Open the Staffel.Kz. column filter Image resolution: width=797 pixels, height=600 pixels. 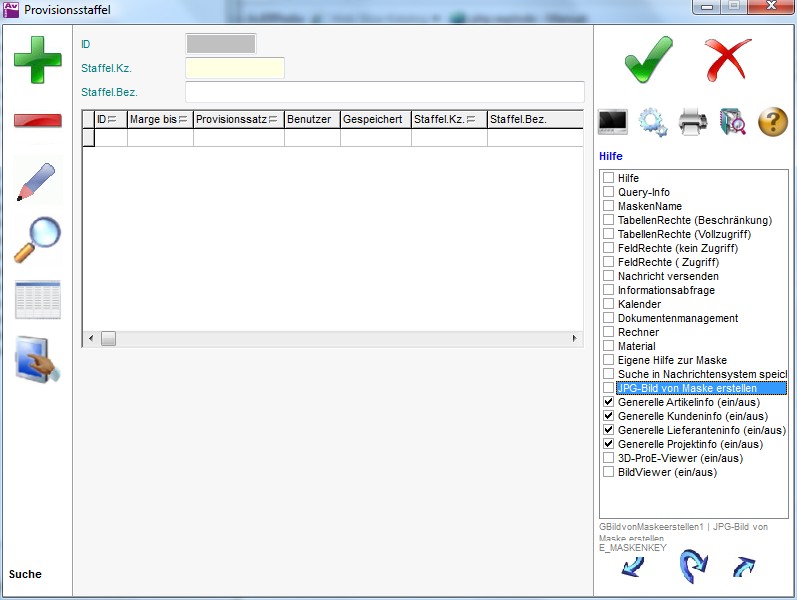click(471, 120)
